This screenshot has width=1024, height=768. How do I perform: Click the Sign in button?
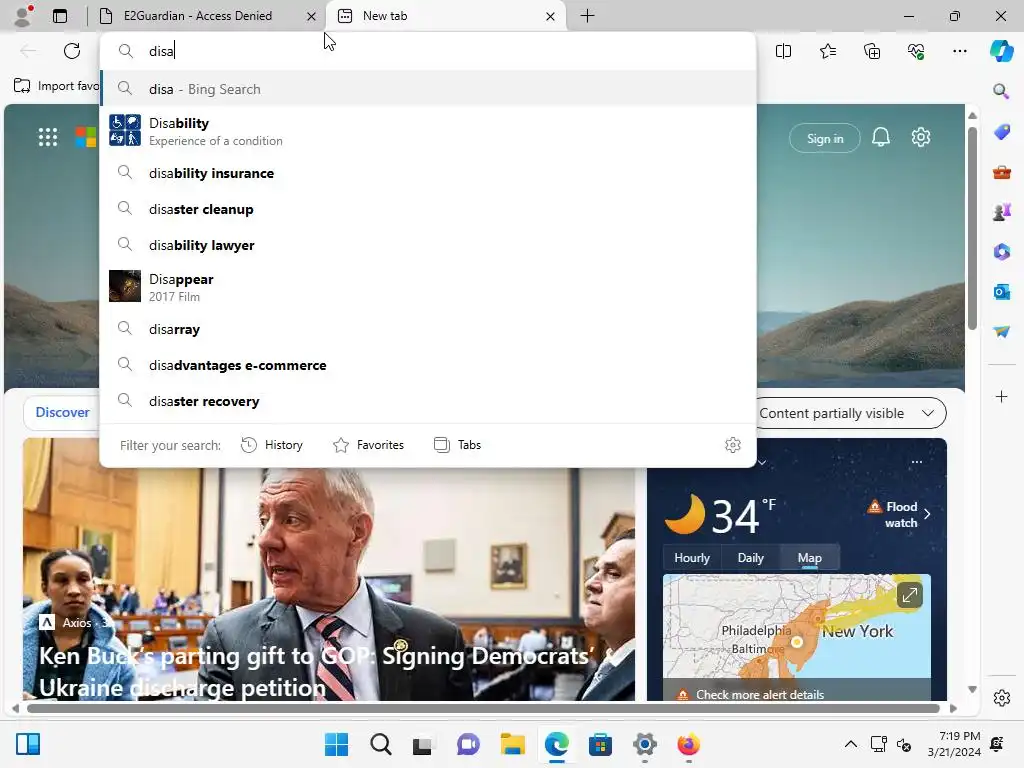click(x=825, y=138)
